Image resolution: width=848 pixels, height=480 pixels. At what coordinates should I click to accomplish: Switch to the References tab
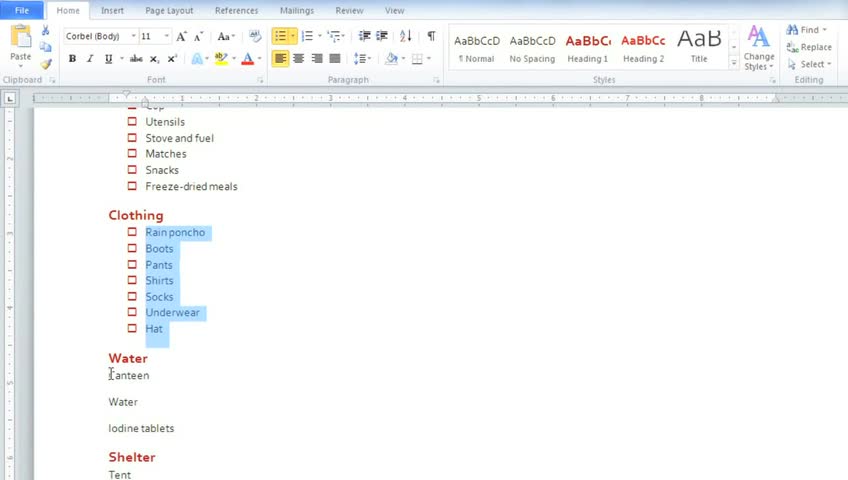(236, 10)
